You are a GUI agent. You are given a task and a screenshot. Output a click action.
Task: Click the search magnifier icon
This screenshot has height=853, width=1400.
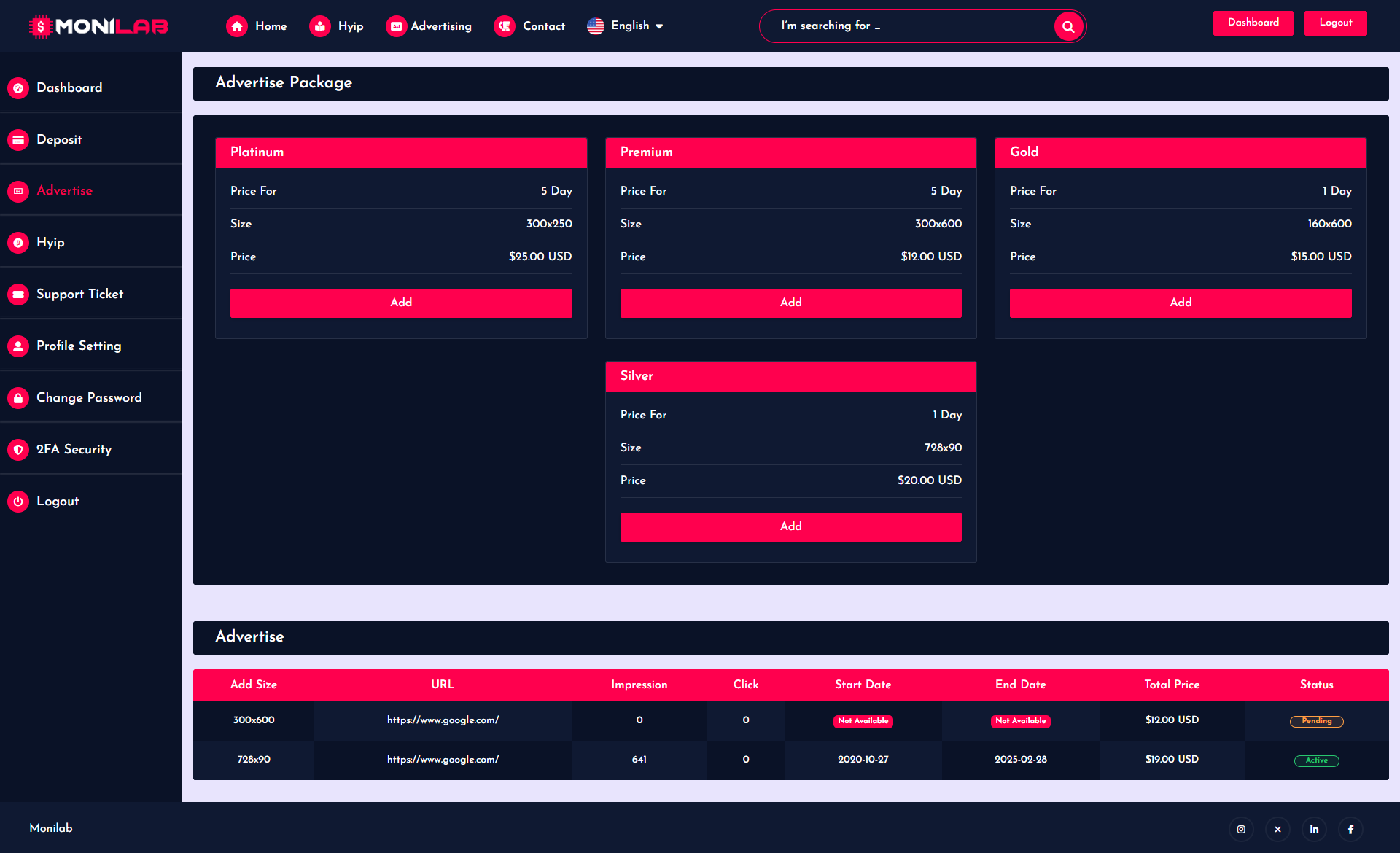[x=1067, y=26]
